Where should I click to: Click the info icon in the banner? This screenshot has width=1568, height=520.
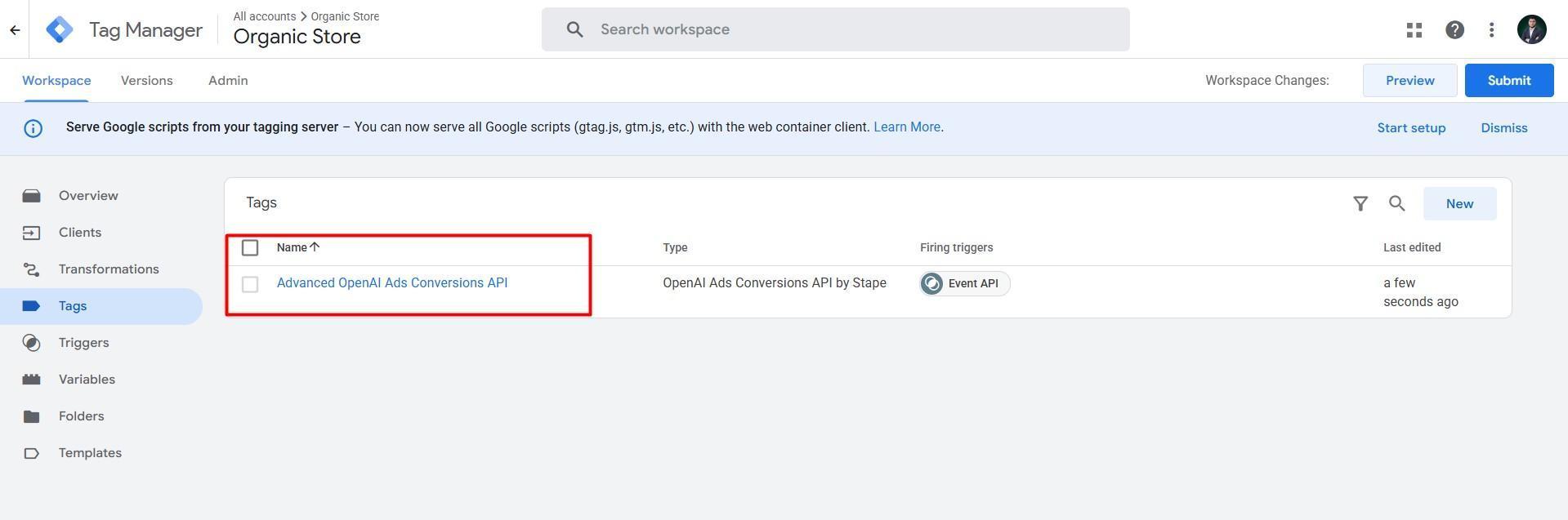[x=33, y=128]
